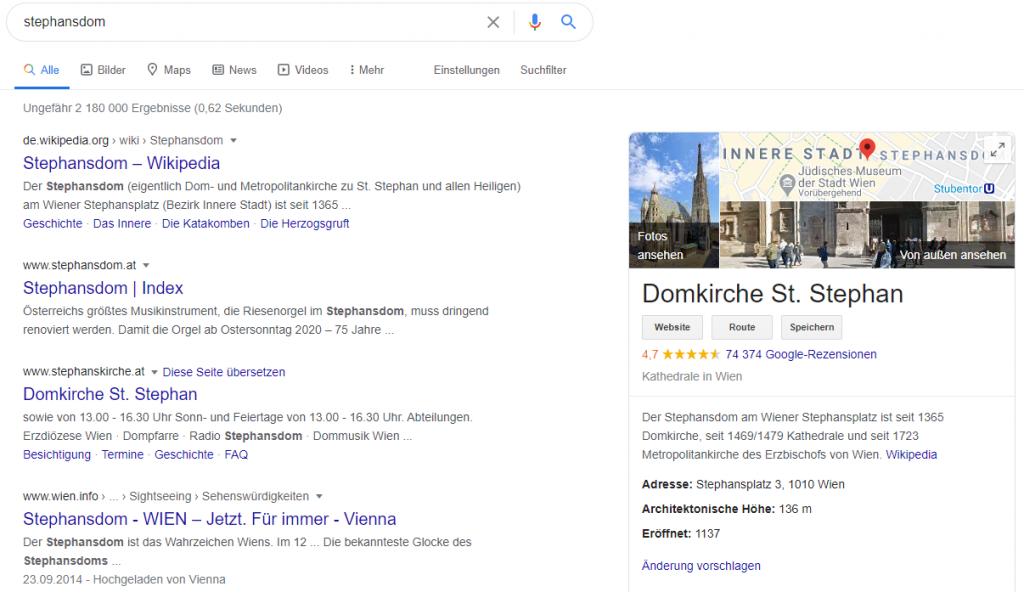Click the Kathedrale in Wien subtitle
The width and height of the screenshot is (1024, 592).
tap(692, 376)
